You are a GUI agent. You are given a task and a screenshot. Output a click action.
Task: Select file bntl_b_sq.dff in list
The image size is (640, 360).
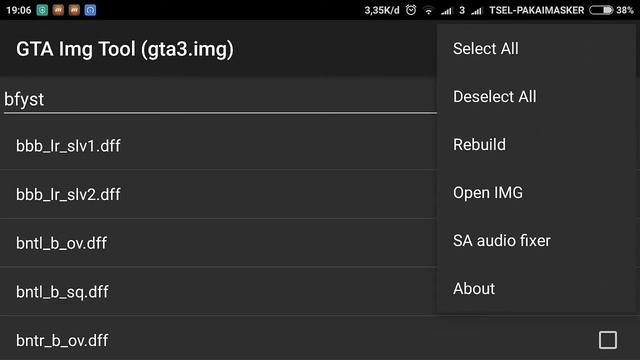coord(218,291)
